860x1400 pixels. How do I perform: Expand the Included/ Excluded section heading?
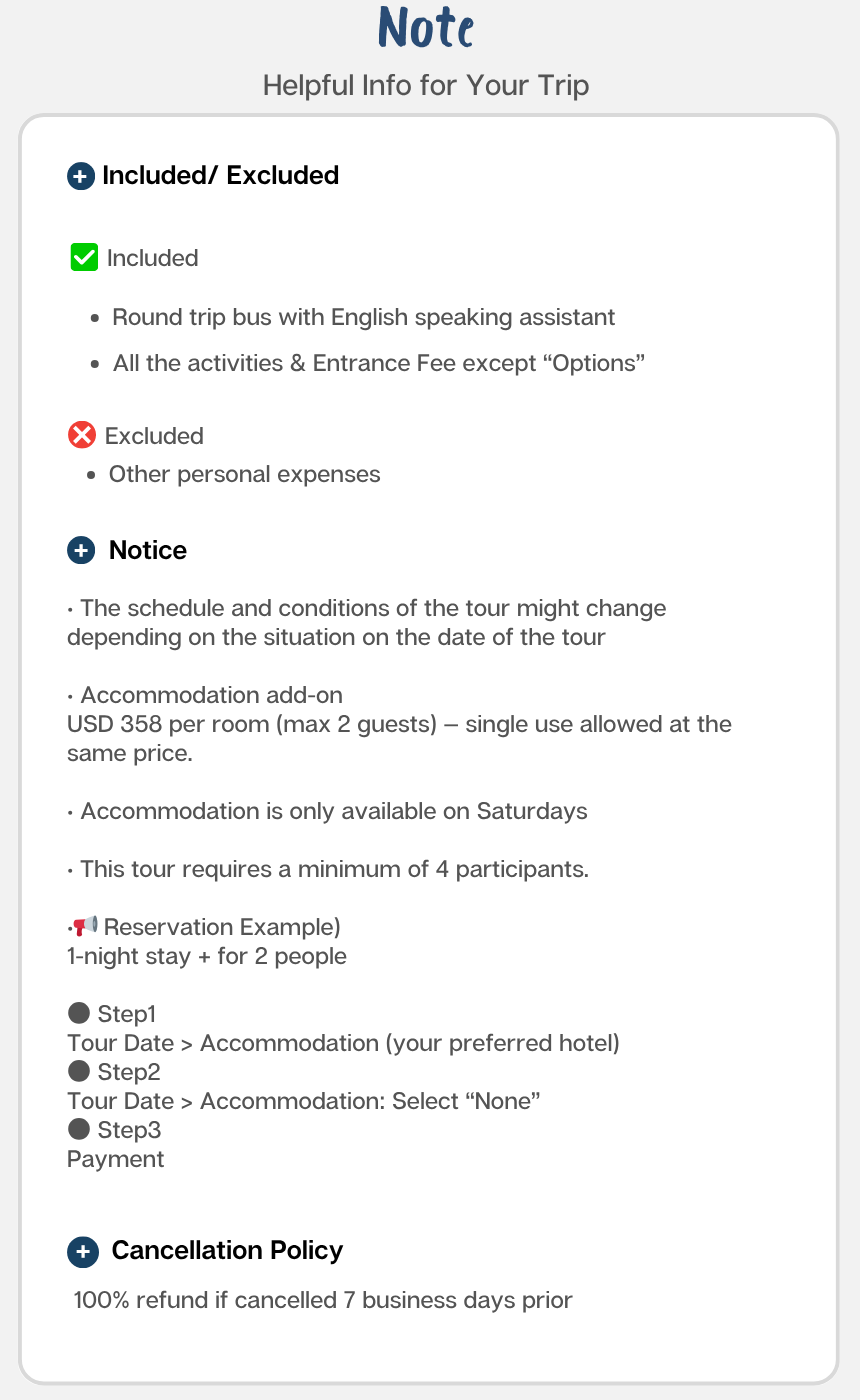220,176
